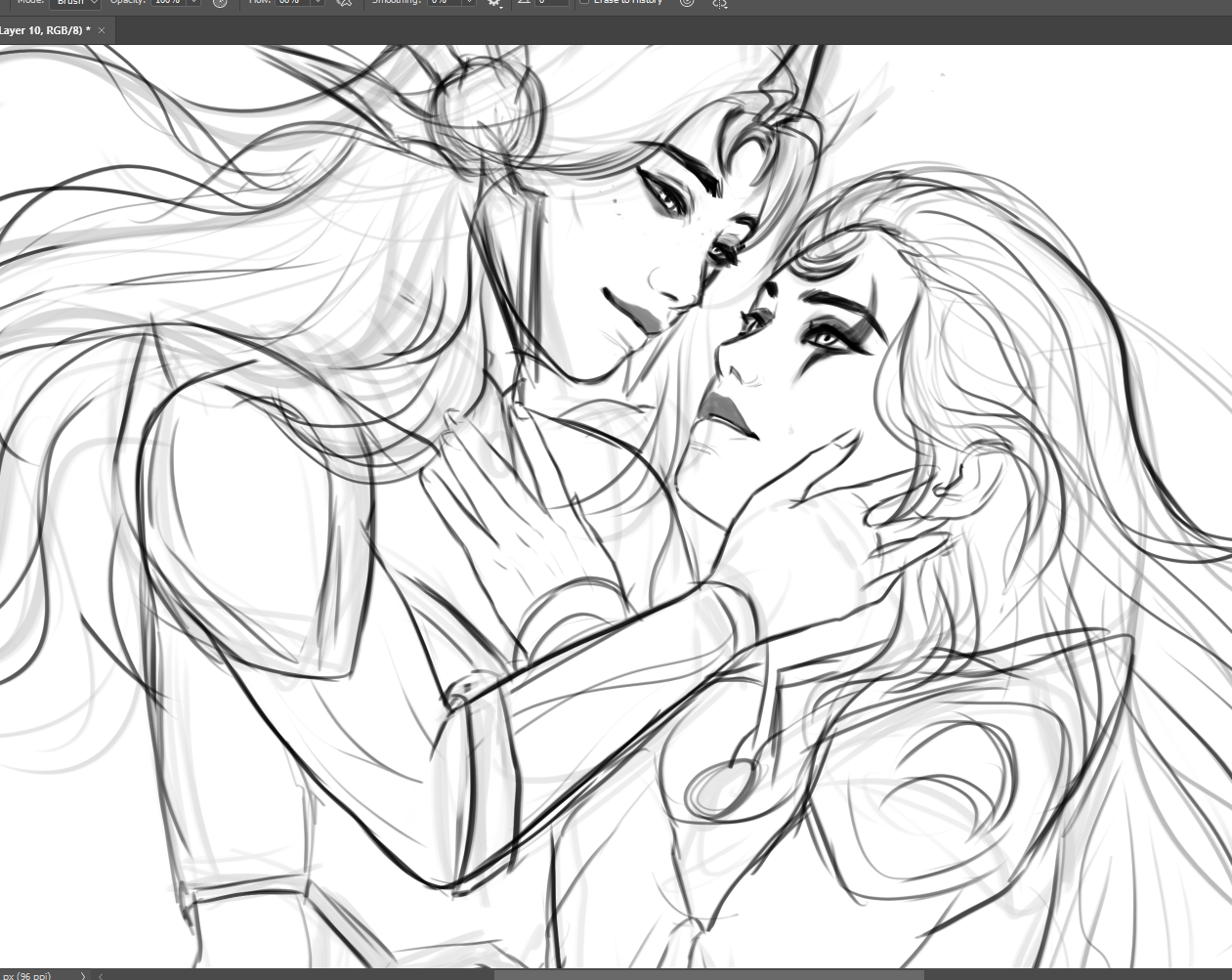Open status bar info arrow menu

[x=83, y=975]
